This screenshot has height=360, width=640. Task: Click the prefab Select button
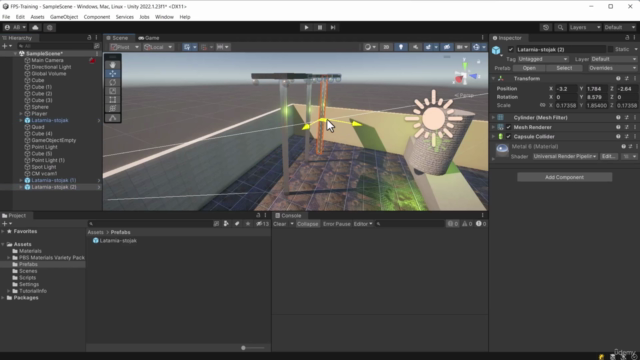(x=564, y=68)
